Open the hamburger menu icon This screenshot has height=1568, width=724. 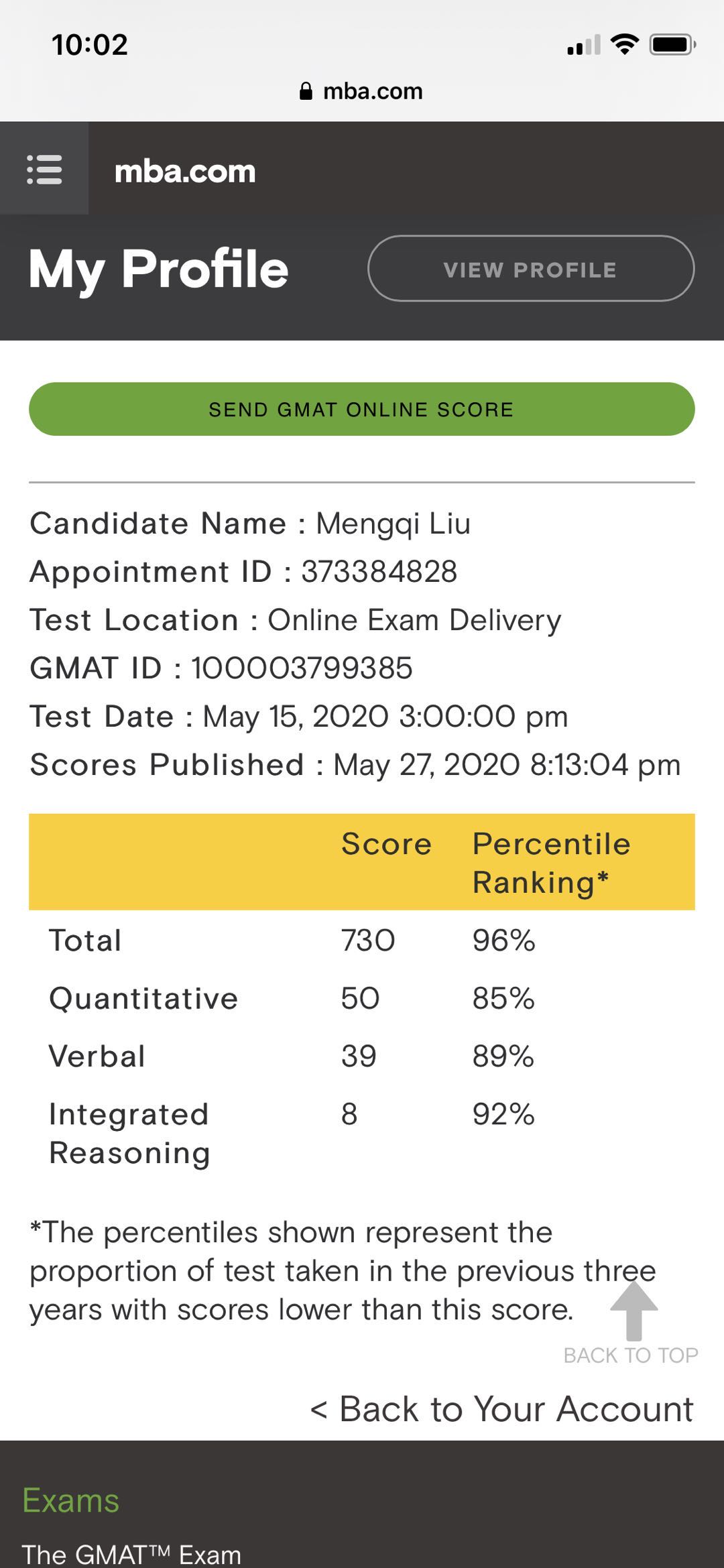[x=44, y=169]
